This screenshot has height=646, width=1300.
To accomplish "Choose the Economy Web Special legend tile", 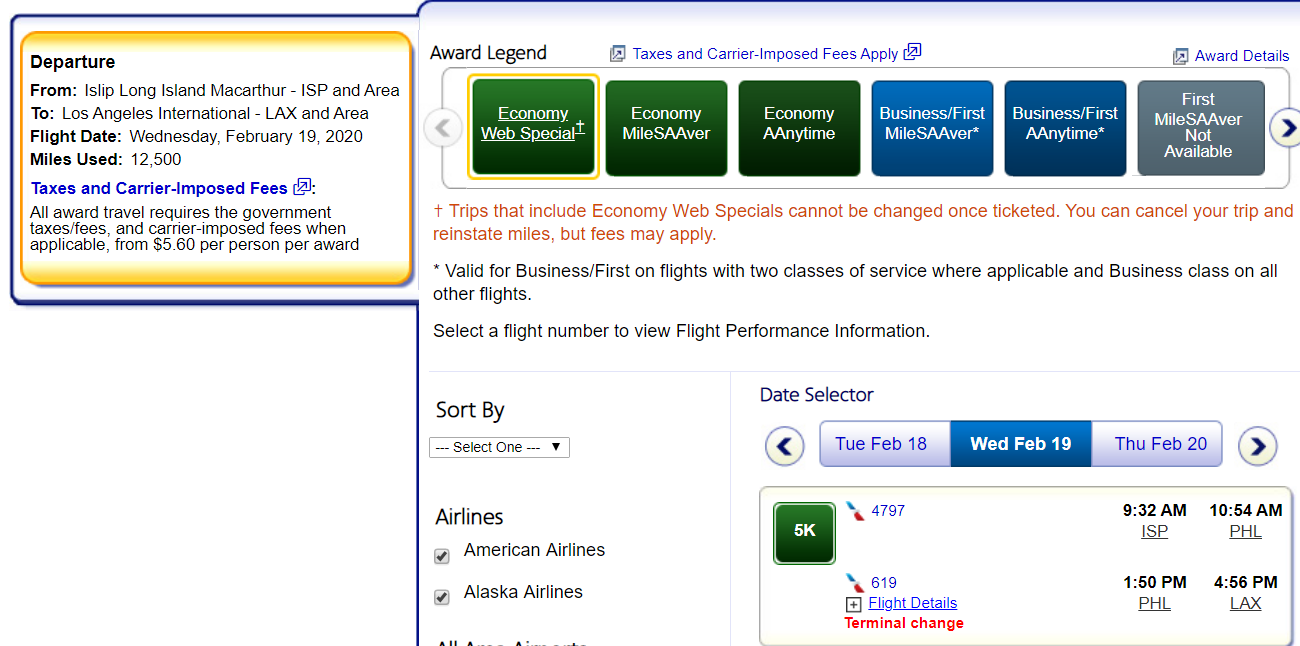I will [x=533, y=124].
